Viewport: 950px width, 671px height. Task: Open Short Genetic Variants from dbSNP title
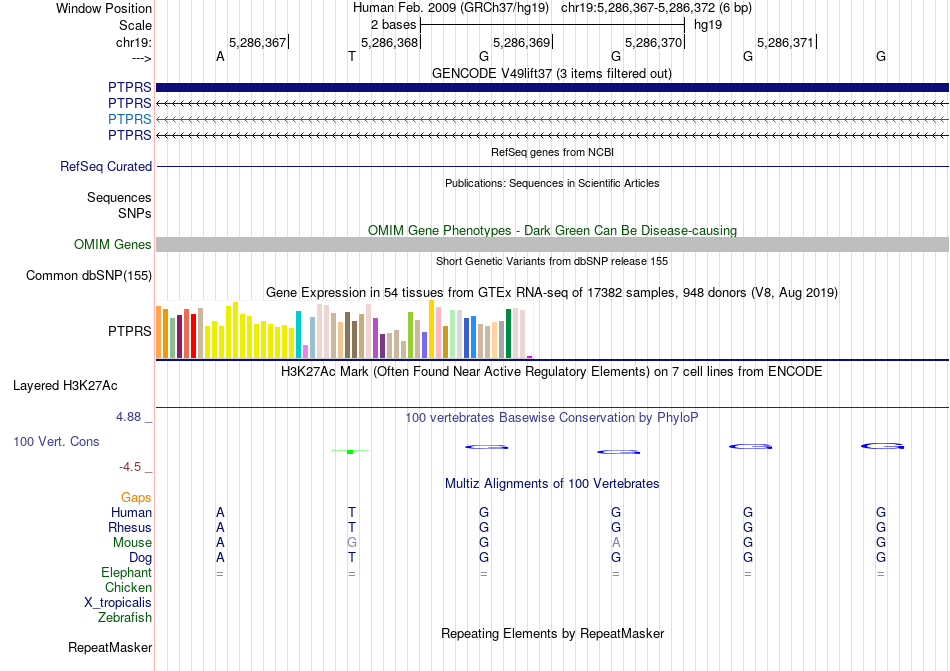tap(552, 261)
